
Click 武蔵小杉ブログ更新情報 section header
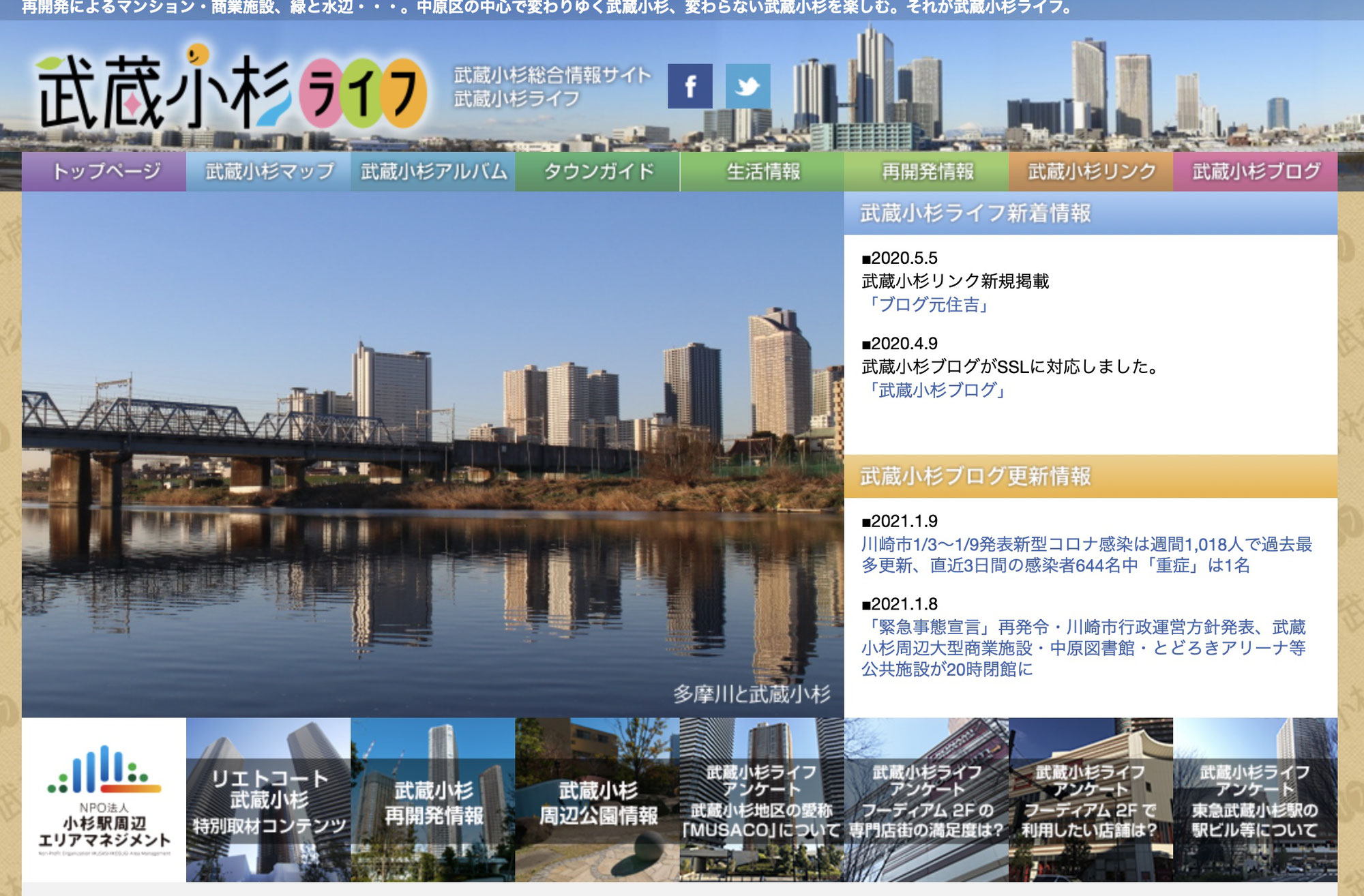pyautogui.click(x=1091, y=476)
